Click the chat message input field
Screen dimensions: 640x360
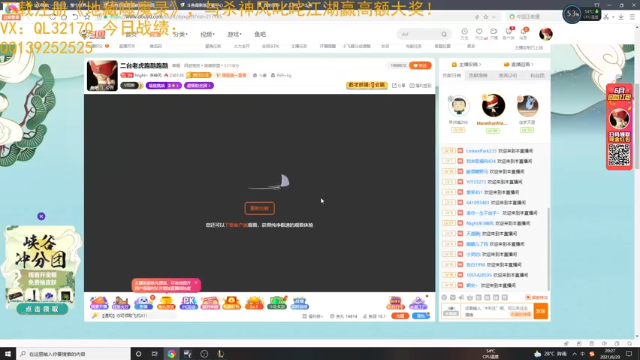coord(498,311)
